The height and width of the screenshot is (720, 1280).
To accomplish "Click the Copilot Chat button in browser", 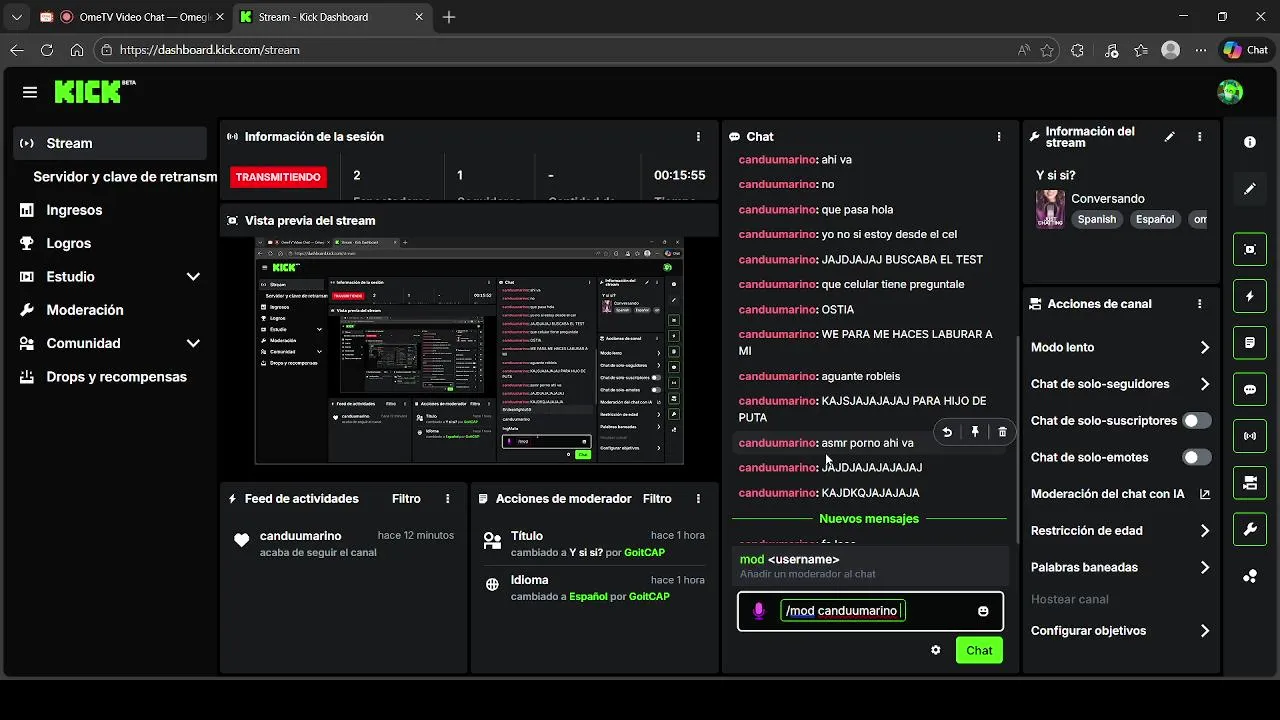I will tap(1245, 50).
